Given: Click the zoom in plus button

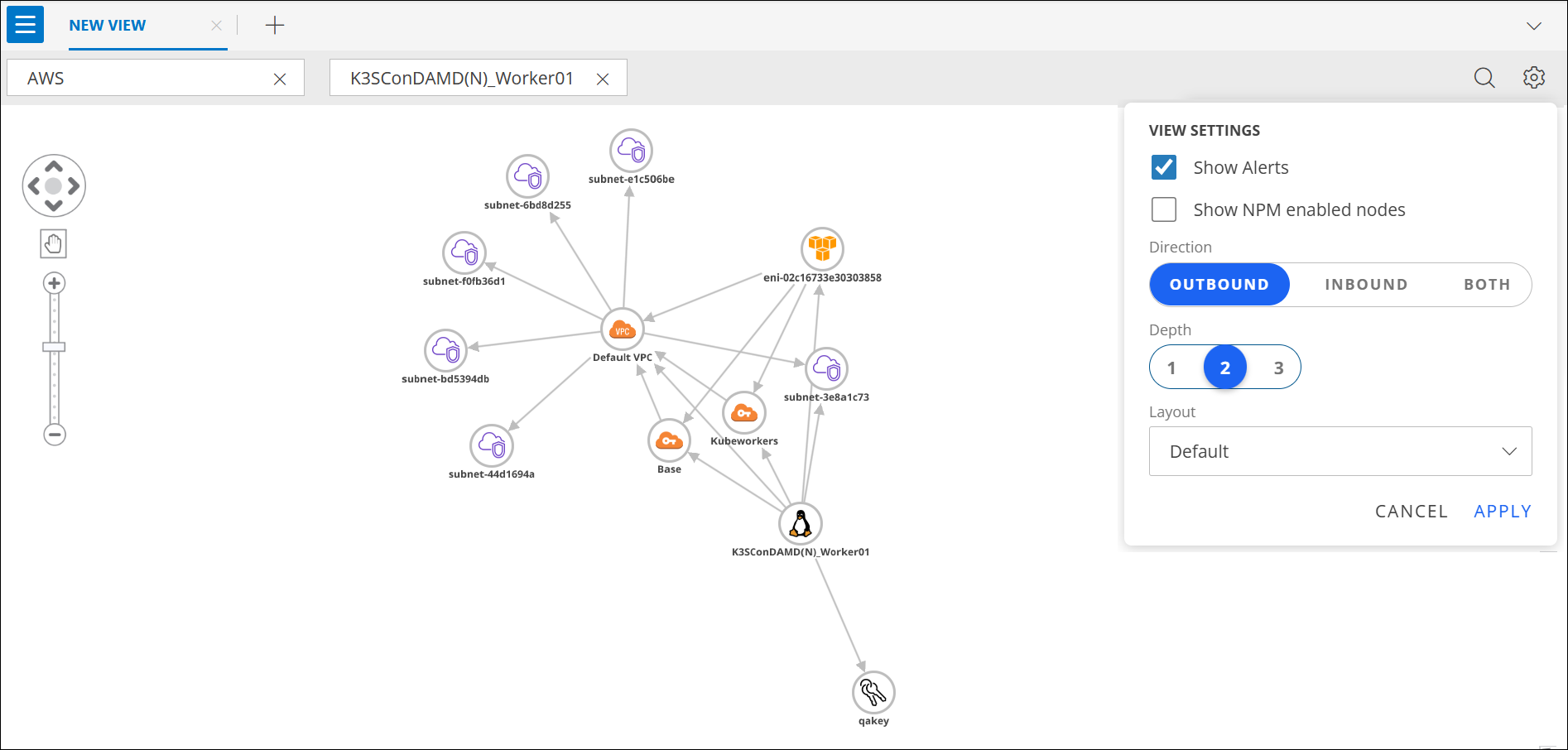Looking at the screenshot, I should [x=55, y=284].
